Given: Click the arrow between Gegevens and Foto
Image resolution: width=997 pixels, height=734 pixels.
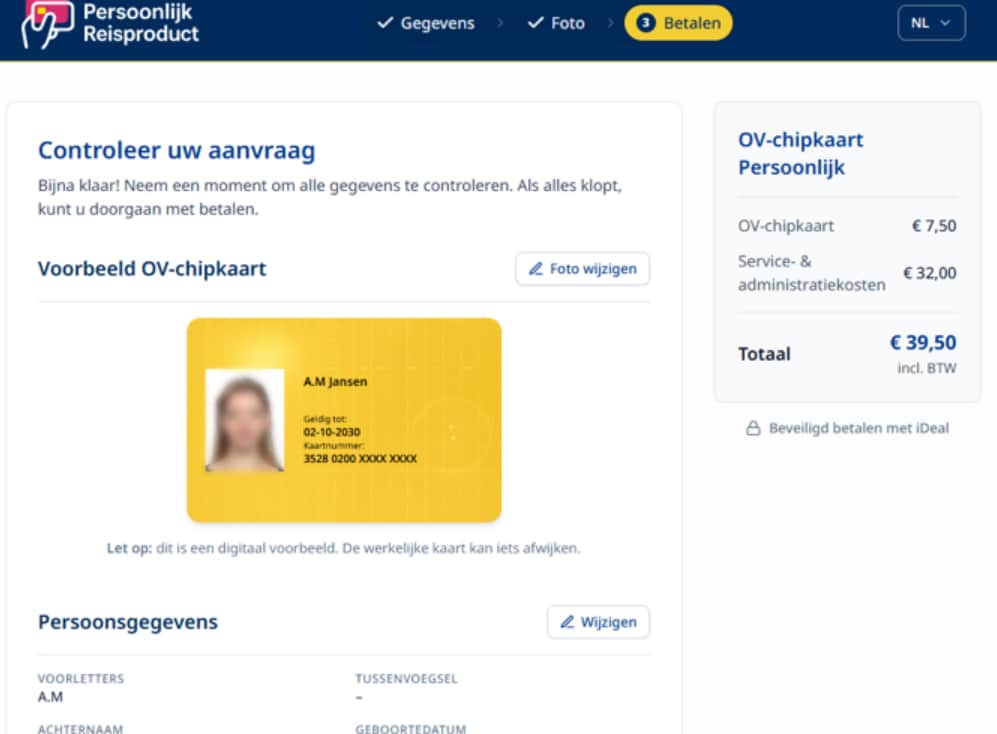Looking at the screenshot, I should (500, 23).
